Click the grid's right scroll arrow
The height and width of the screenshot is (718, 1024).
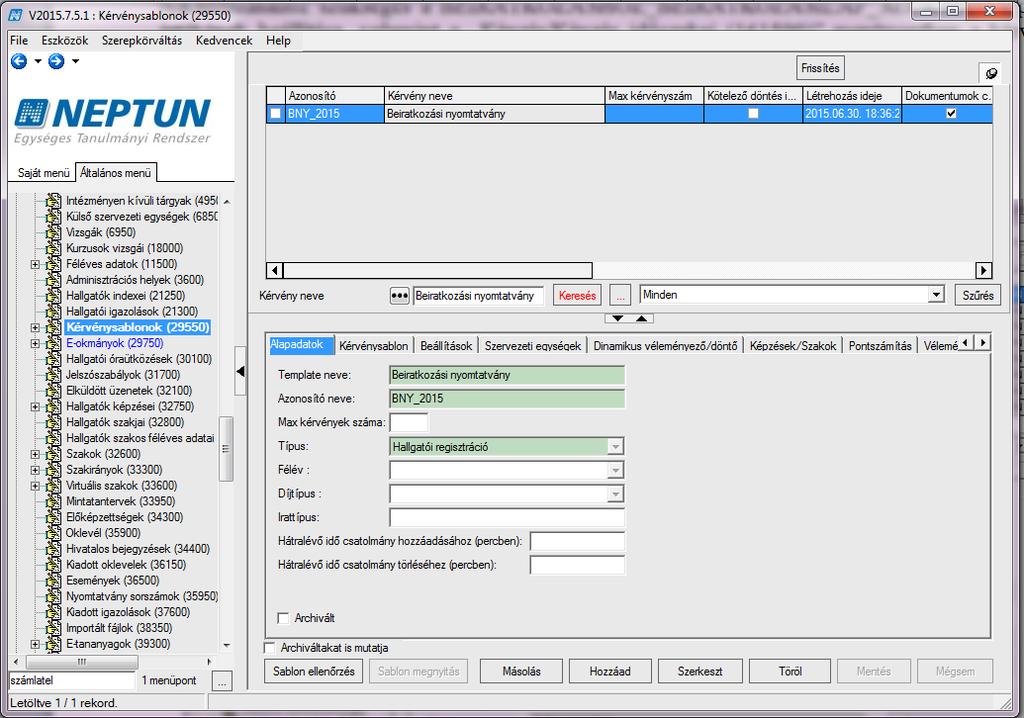(x=984, y=270)
